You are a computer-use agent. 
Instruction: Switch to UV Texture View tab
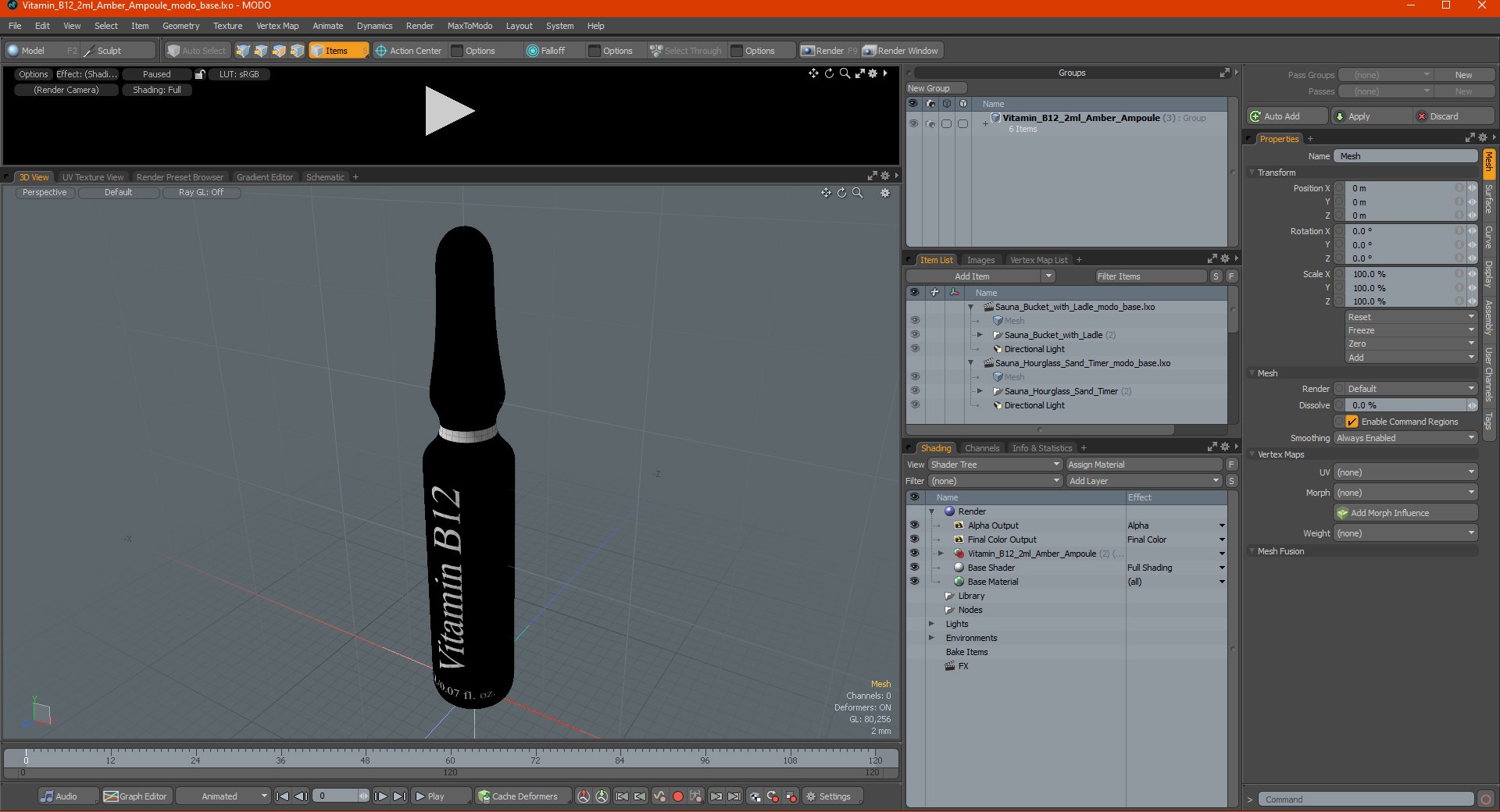(92, 177)
